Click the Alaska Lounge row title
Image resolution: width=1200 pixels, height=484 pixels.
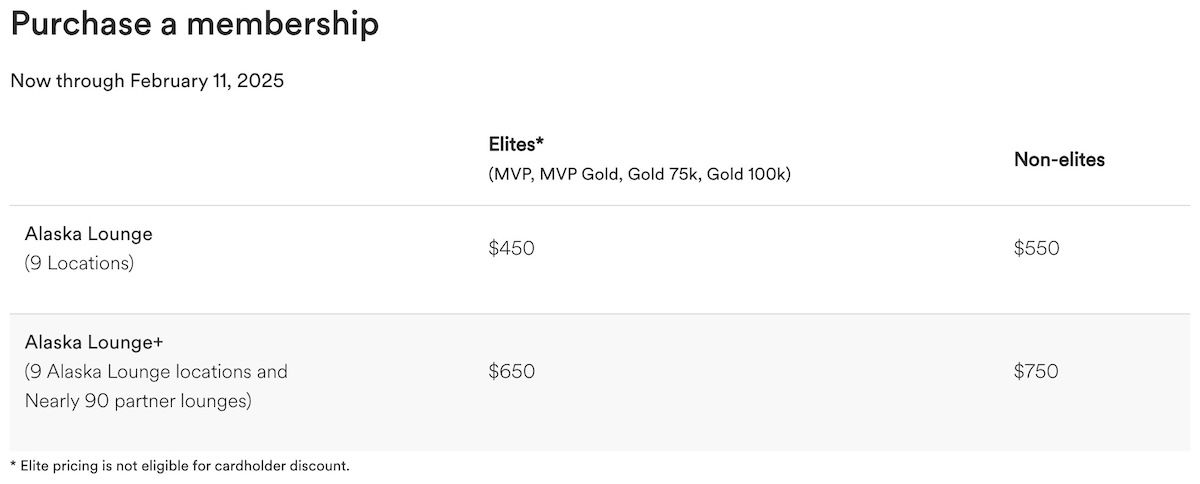pyautogui.click(x=88, y=234)
